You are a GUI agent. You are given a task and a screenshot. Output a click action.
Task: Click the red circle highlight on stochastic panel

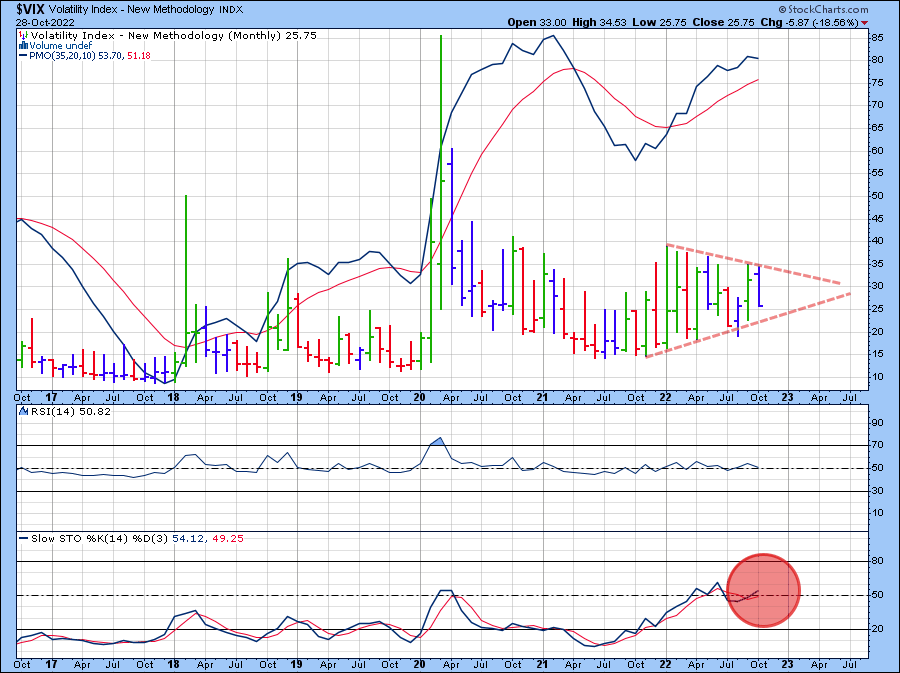coord(763,590)
